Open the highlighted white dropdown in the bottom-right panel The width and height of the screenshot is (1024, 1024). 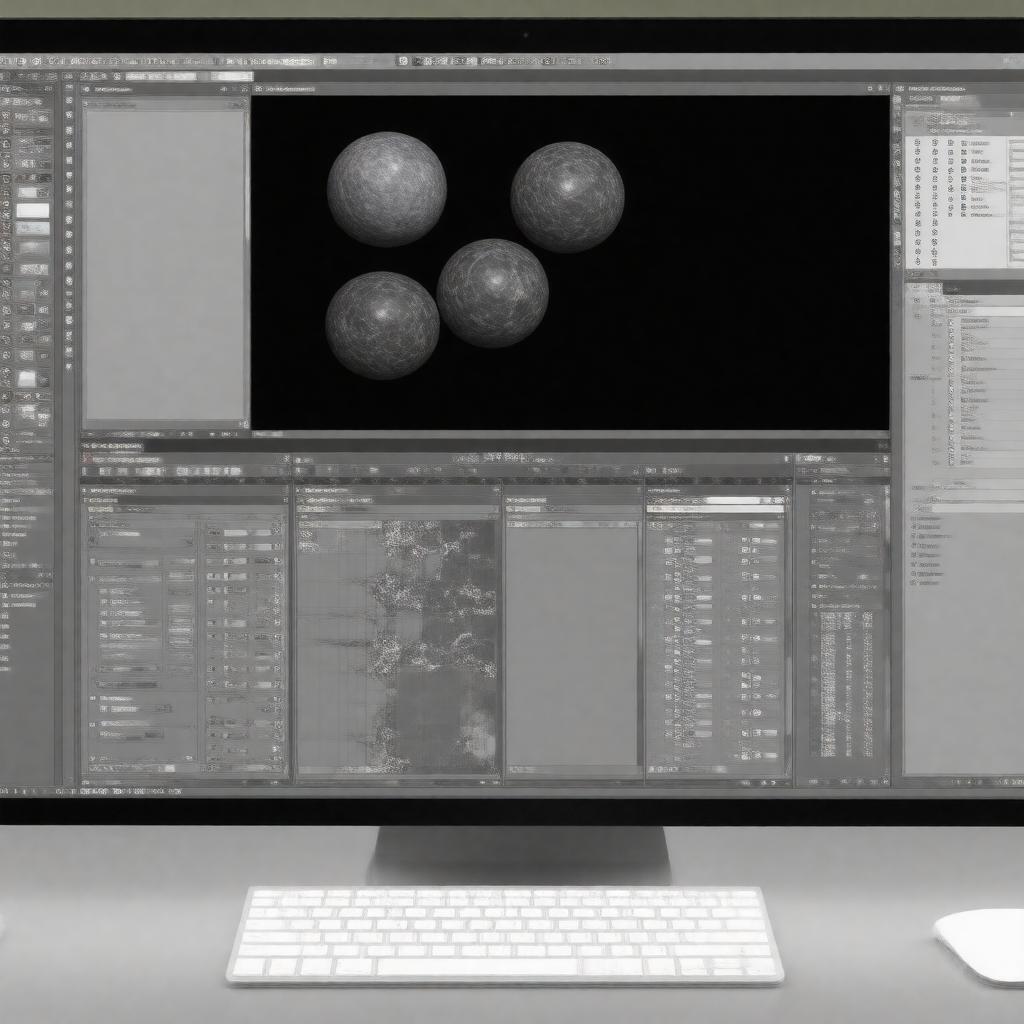[x=716, y=508]
